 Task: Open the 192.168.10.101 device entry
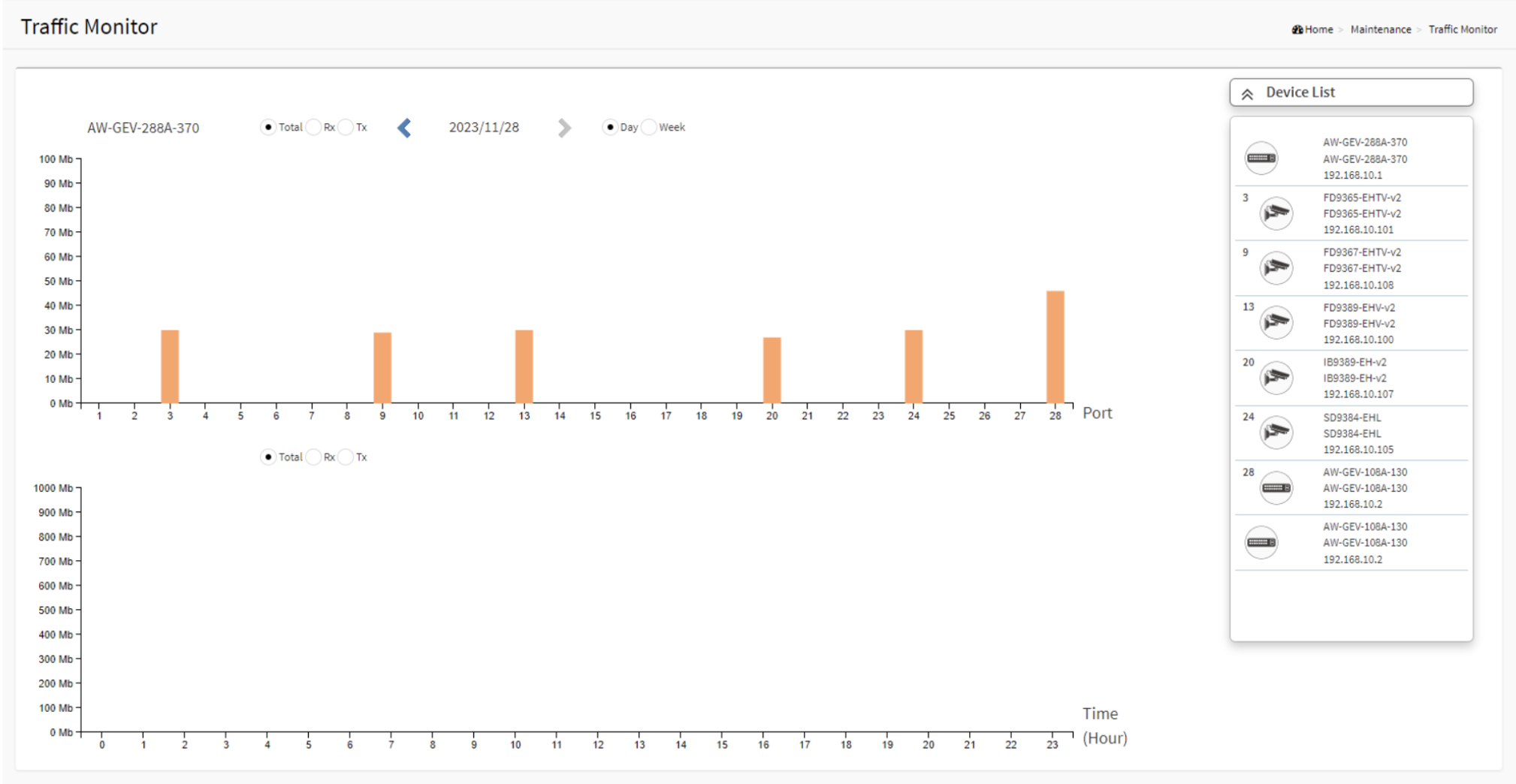pos(1357,230)
